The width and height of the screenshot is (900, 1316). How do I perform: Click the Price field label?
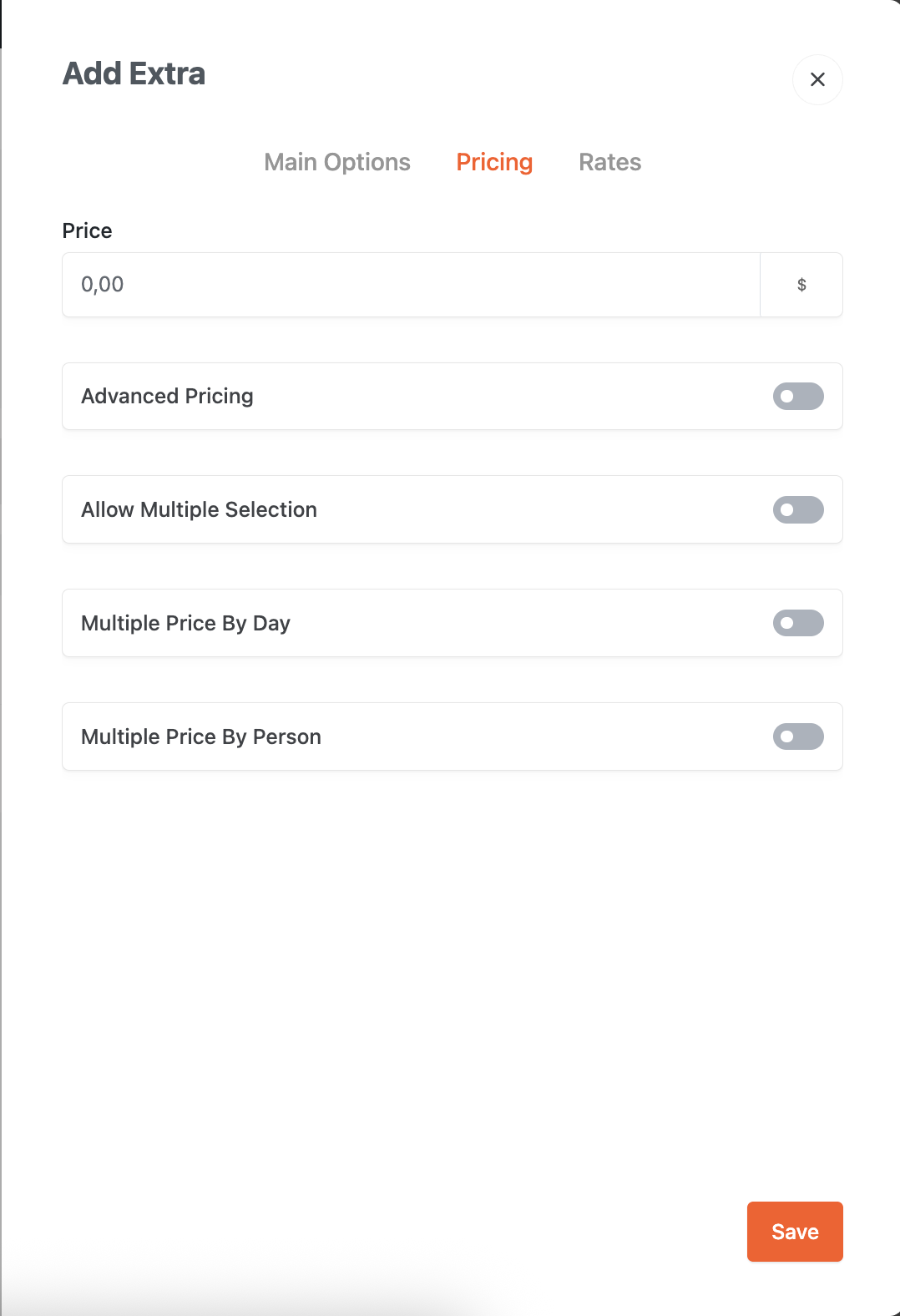coord(87,230)
